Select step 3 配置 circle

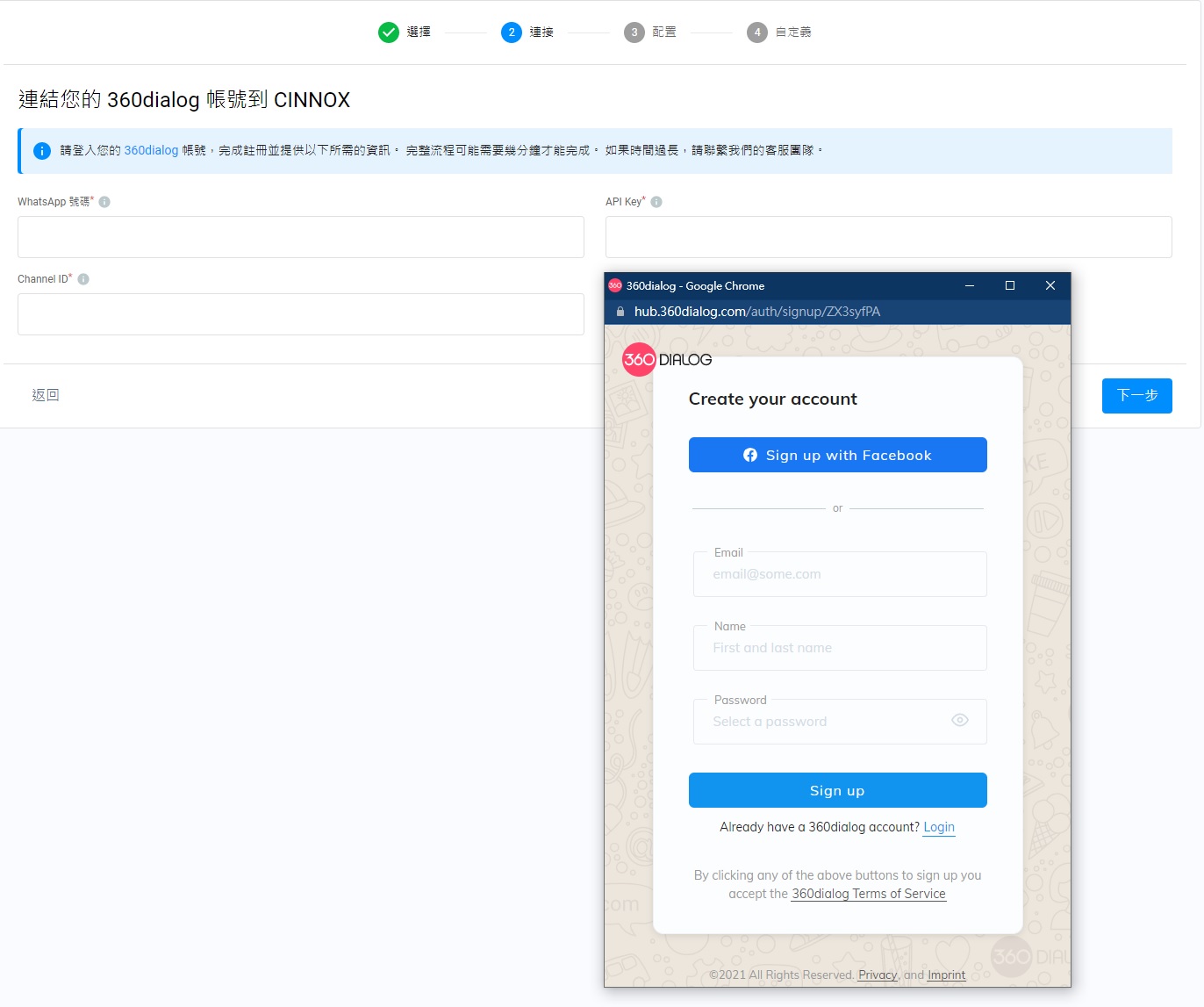634,32
